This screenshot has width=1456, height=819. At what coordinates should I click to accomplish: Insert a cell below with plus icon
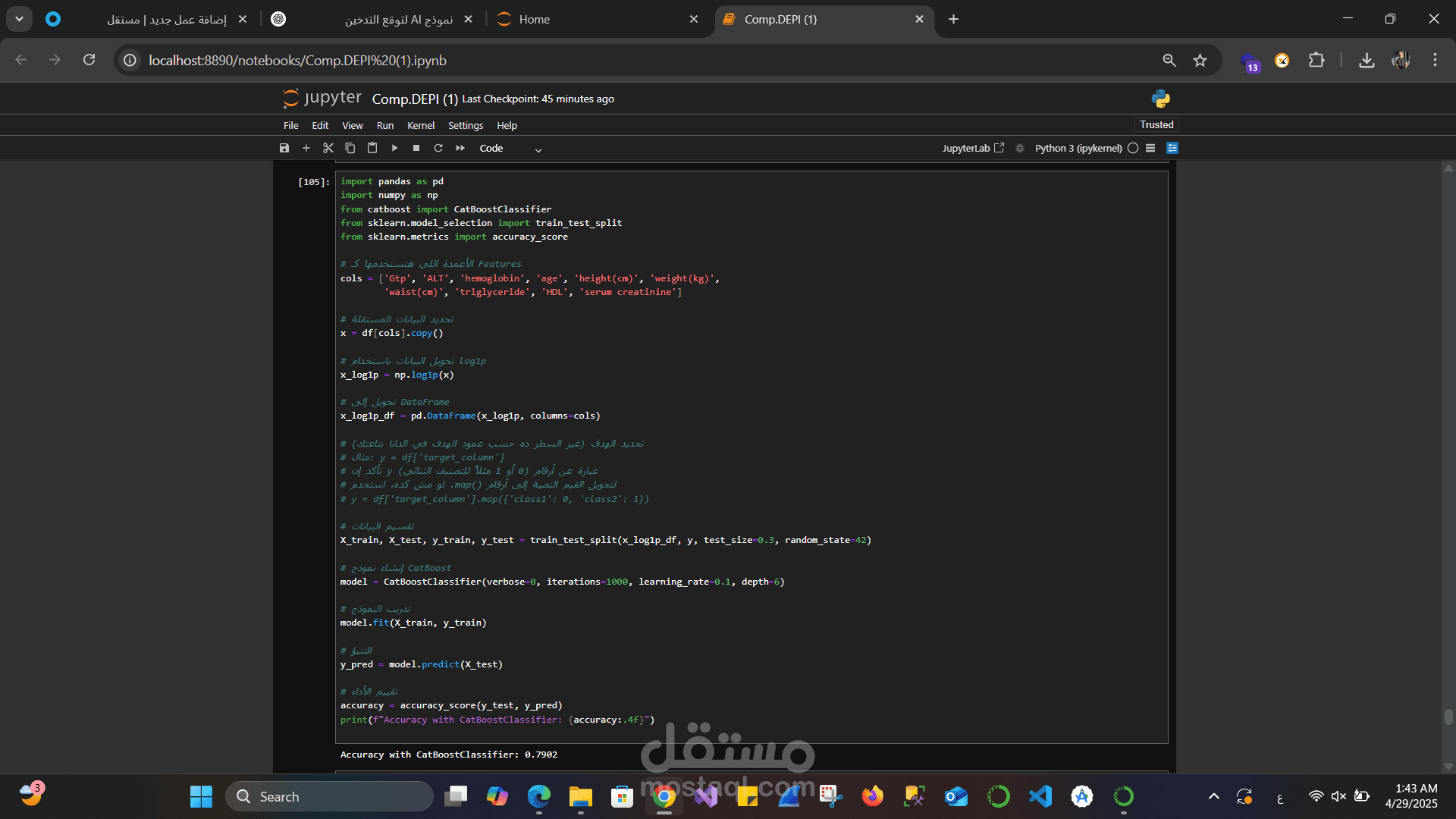click(x=306, y=148)
